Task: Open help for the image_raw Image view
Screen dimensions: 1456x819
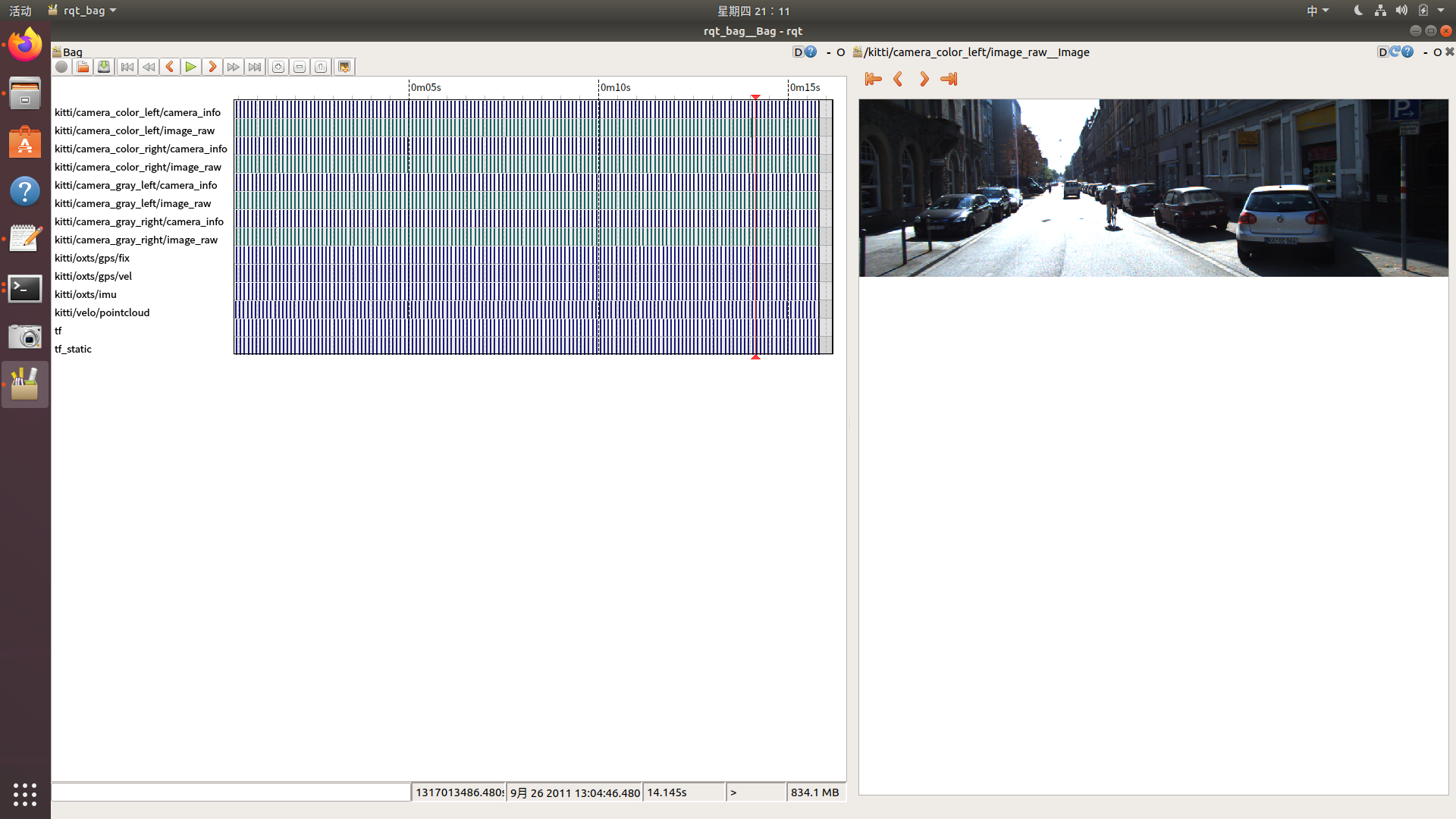Action: [x=1408, y=52]
